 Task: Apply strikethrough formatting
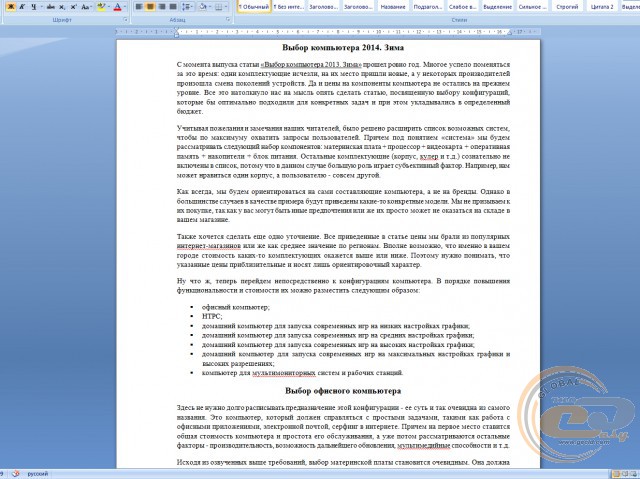pos(51,7)
